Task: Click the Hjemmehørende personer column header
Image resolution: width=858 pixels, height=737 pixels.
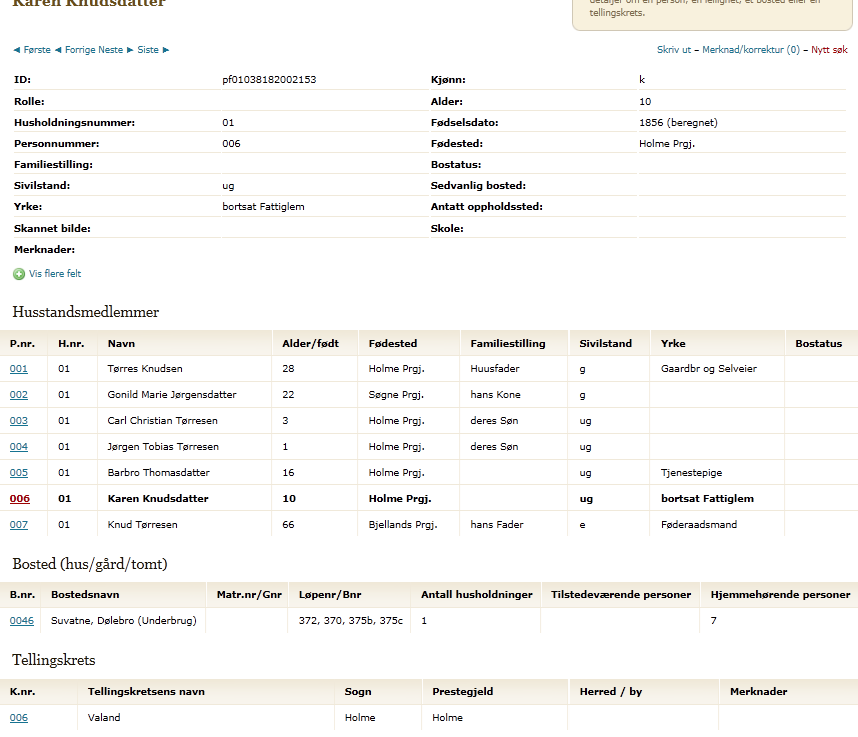Action: click(x=780, y=595)
